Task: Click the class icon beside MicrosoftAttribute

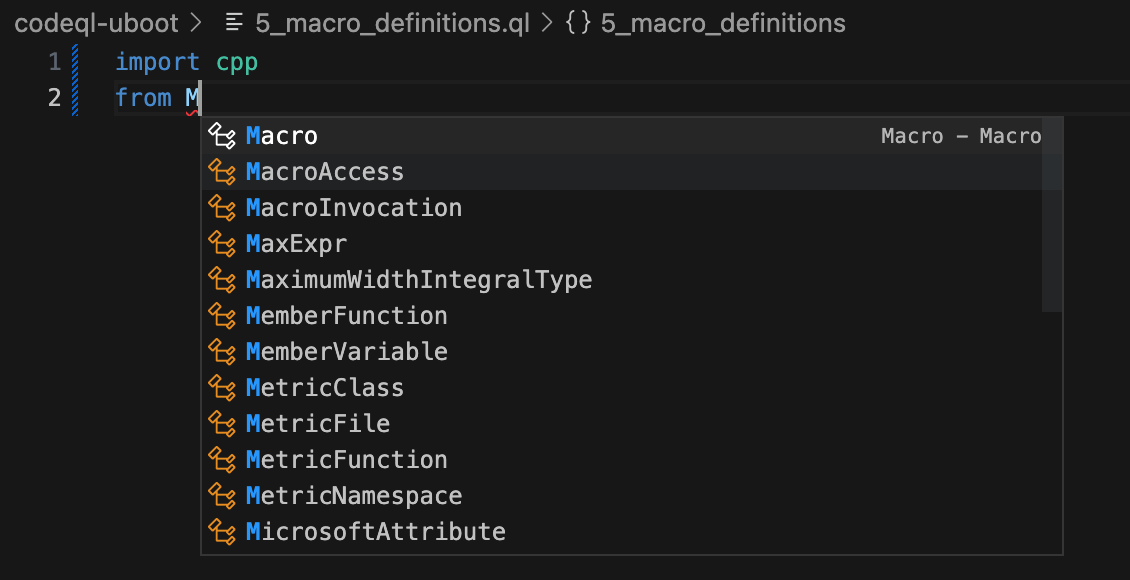Action: click(x=222, y=532)
